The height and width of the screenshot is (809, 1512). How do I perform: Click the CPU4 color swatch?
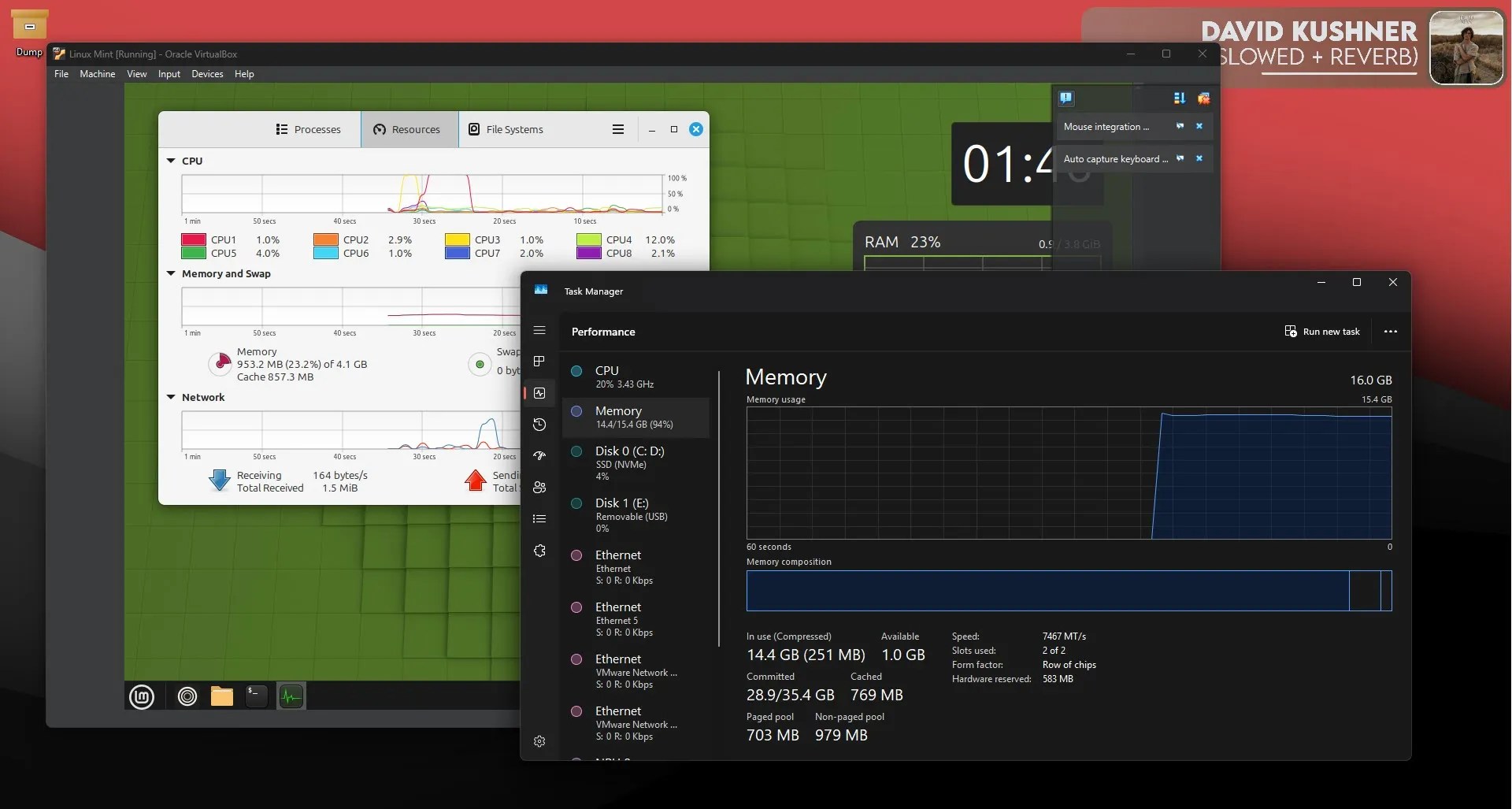click(588, 239)
